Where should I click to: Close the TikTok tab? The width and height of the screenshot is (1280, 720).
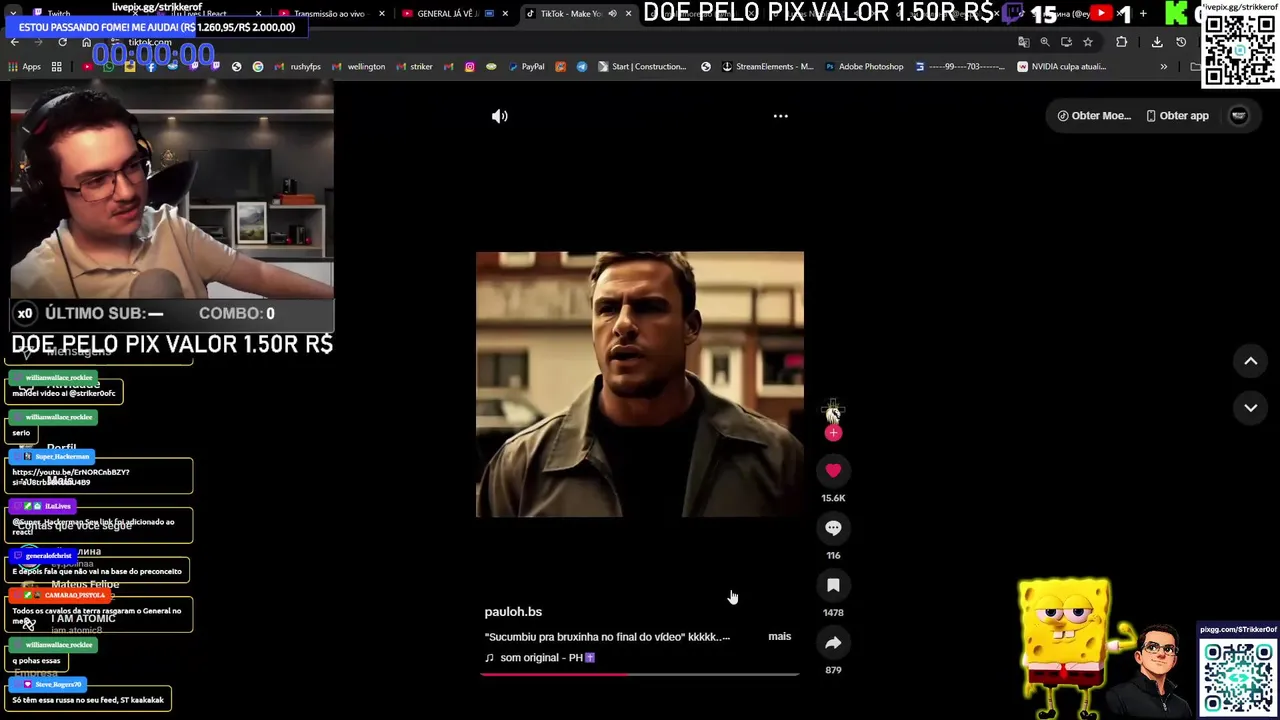click(x=628, y=14)
